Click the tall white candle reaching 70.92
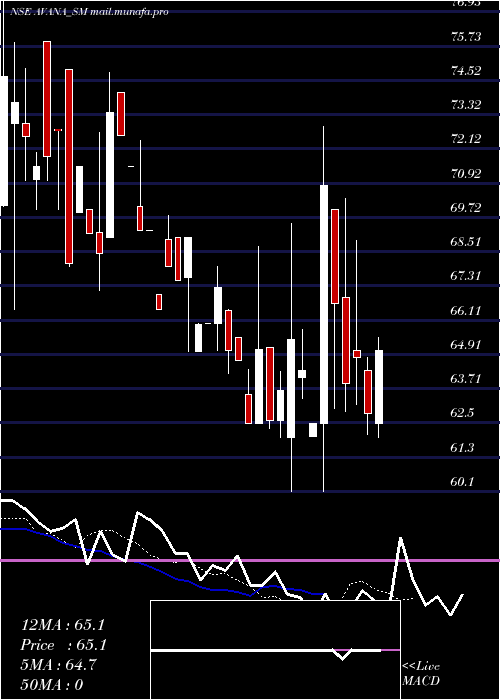 (324, 304)
